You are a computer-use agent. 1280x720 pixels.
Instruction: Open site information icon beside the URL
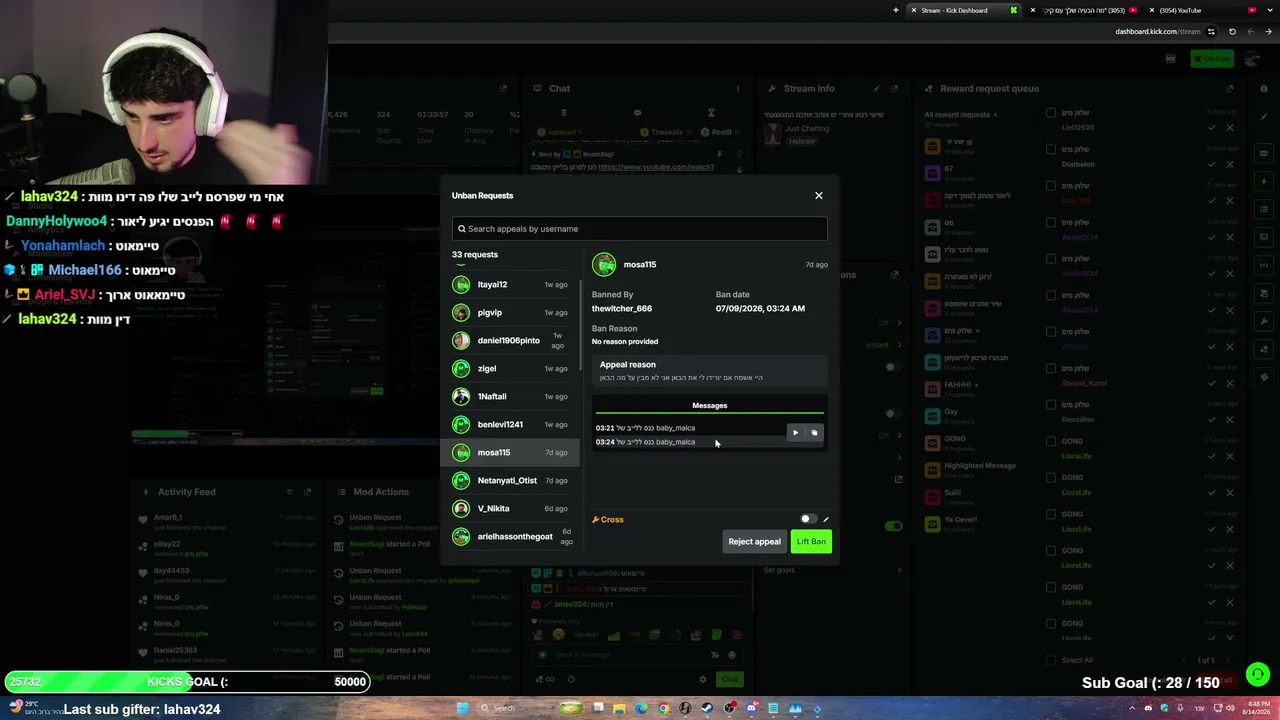[x=1211, y=31]
